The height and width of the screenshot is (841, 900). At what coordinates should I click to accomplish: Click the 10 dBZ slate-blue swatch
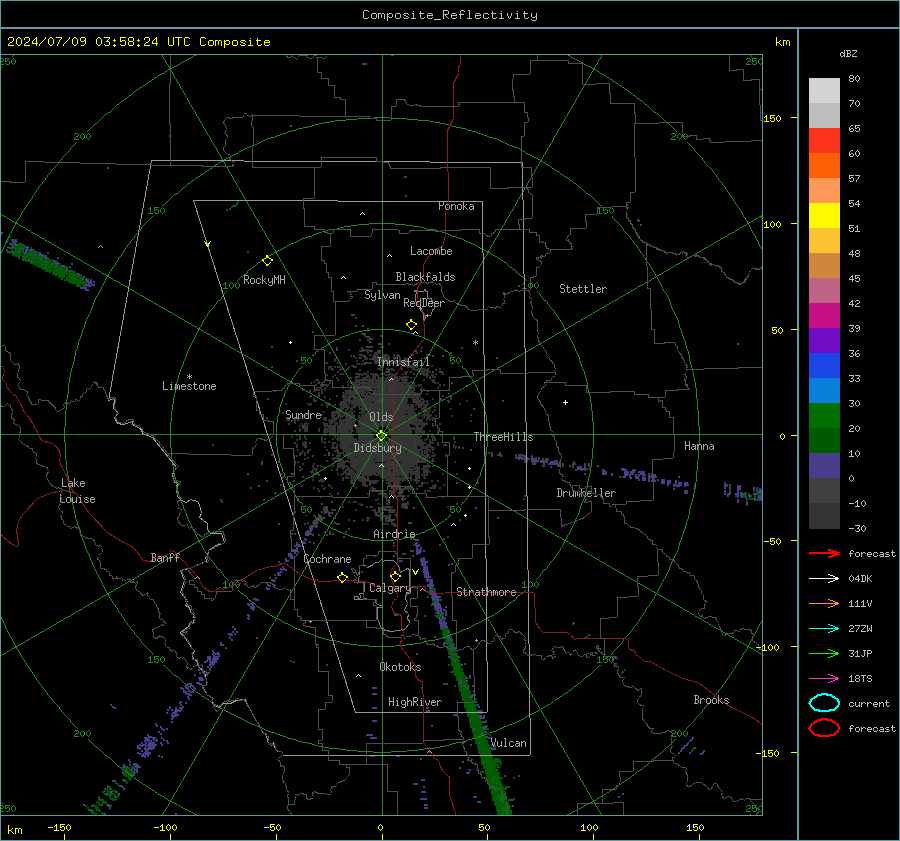824,466
